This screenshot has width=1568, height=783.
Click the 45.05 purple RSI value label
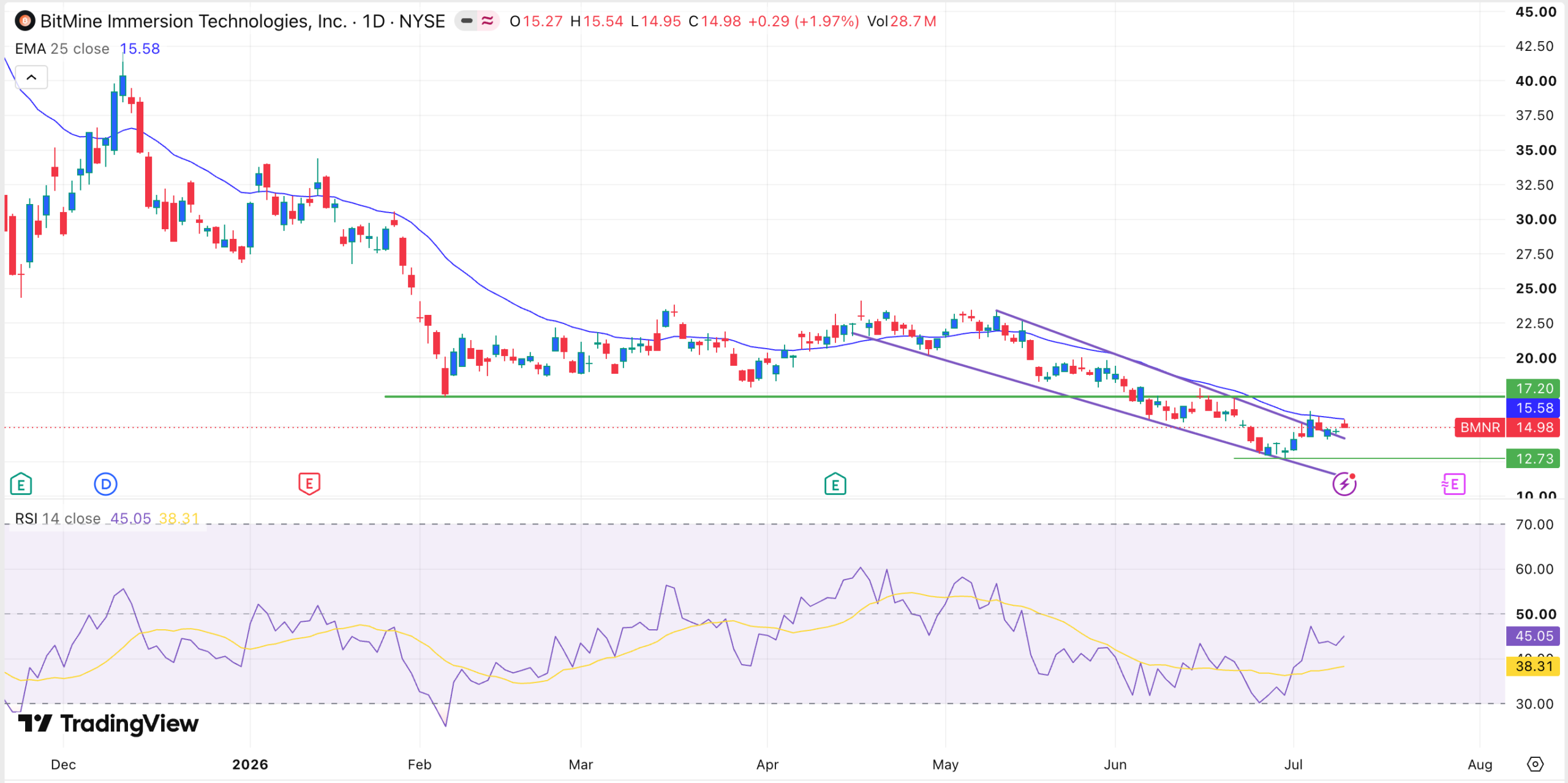(1533, 636)
